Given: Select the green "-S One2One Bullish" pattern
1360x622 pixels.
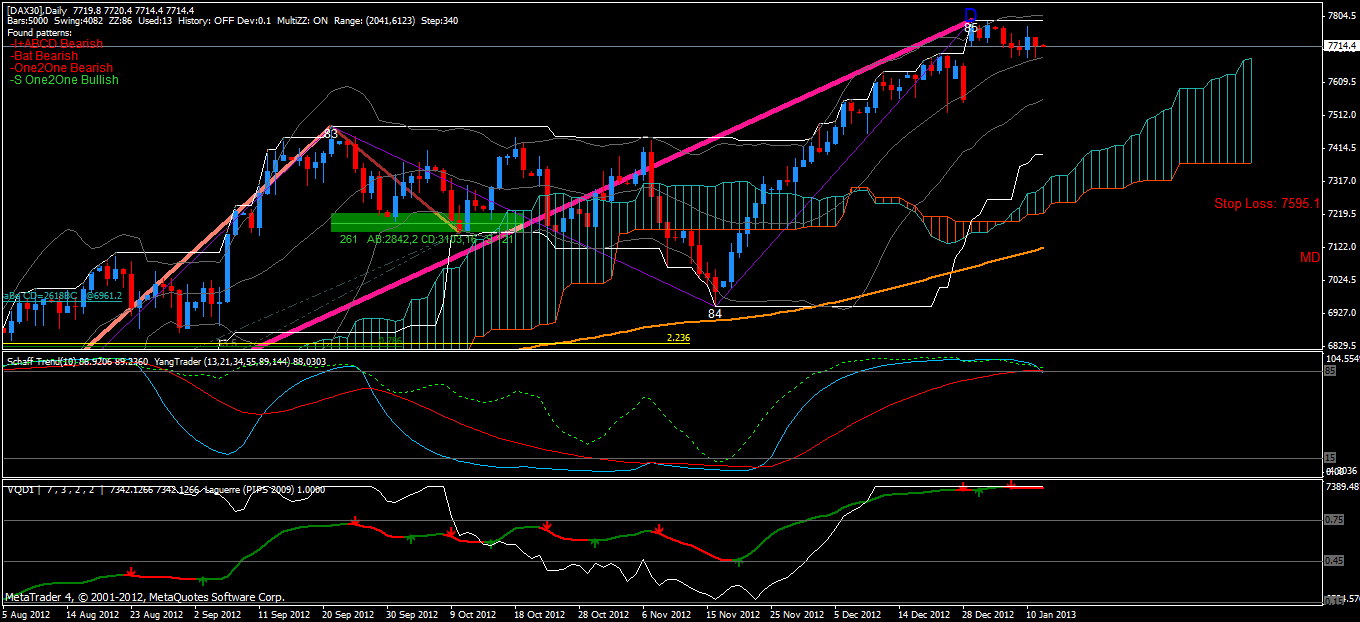Looking at the screenshot, I should (64, 80).
